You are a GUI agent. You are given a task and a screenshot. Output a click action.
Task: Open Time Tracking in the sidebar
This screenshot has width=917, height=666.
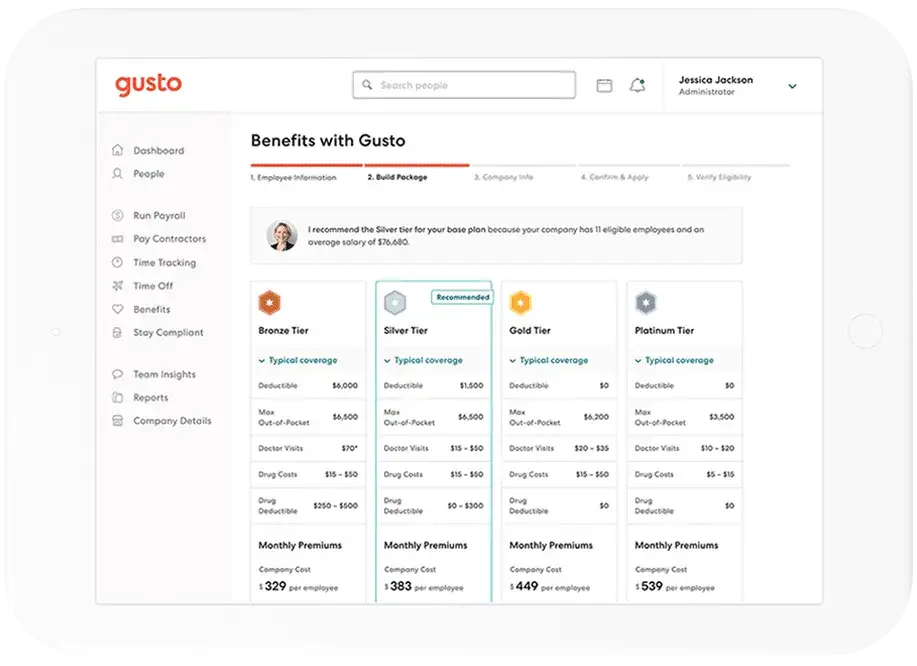(164, 263)
